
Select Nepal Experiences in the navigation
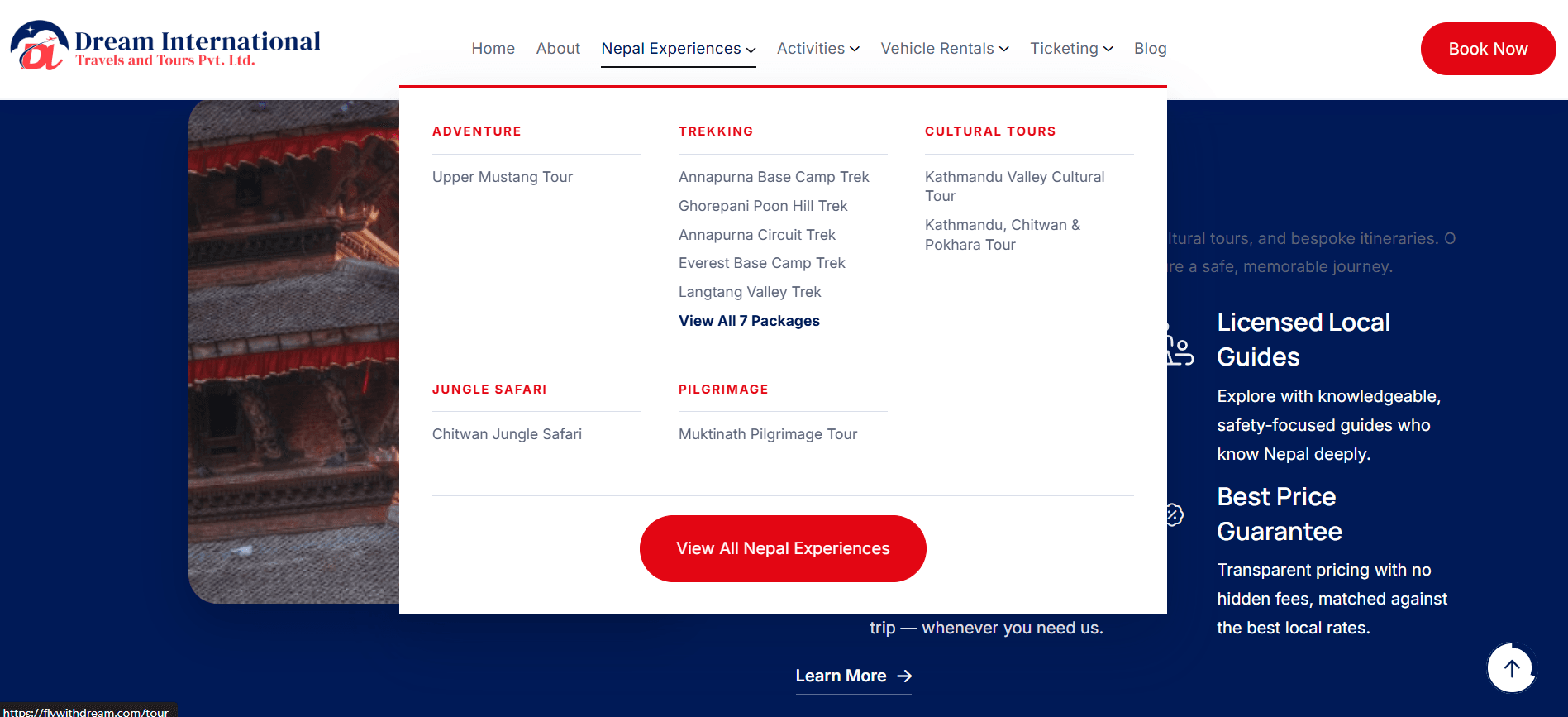tap(671, 49)
